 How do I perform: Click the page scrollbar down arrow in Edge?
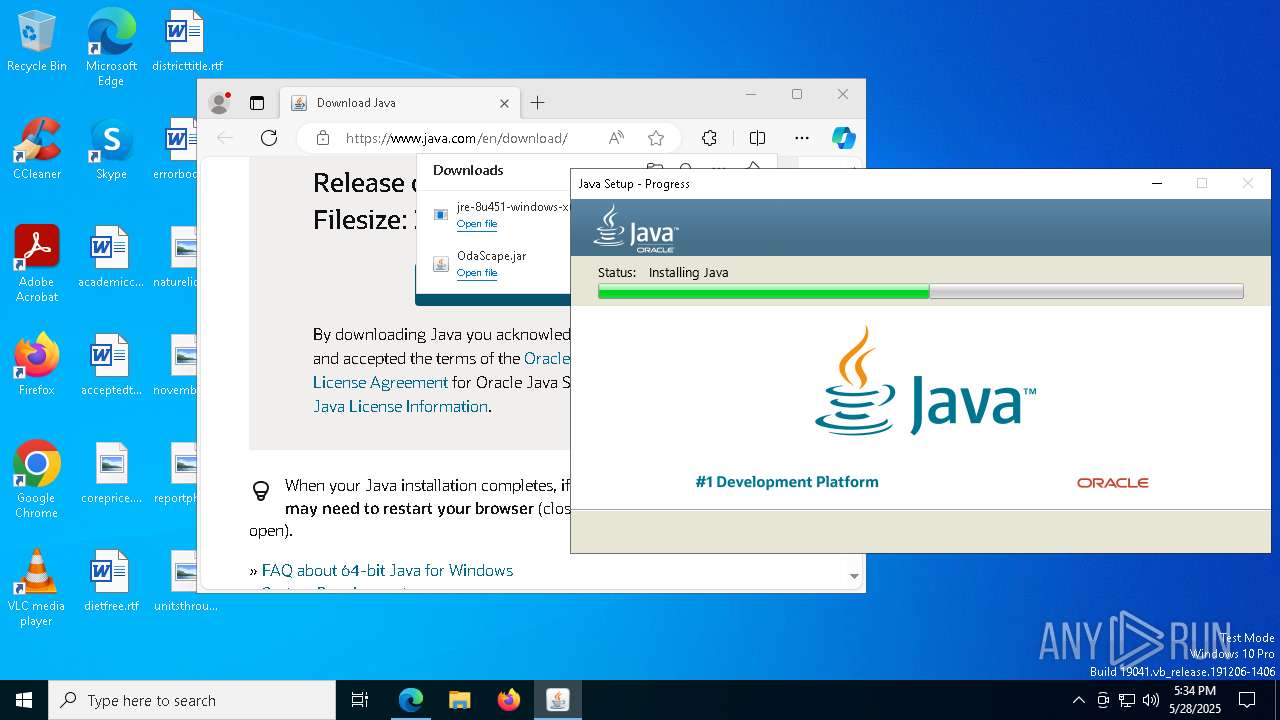(x=854, y=576)
